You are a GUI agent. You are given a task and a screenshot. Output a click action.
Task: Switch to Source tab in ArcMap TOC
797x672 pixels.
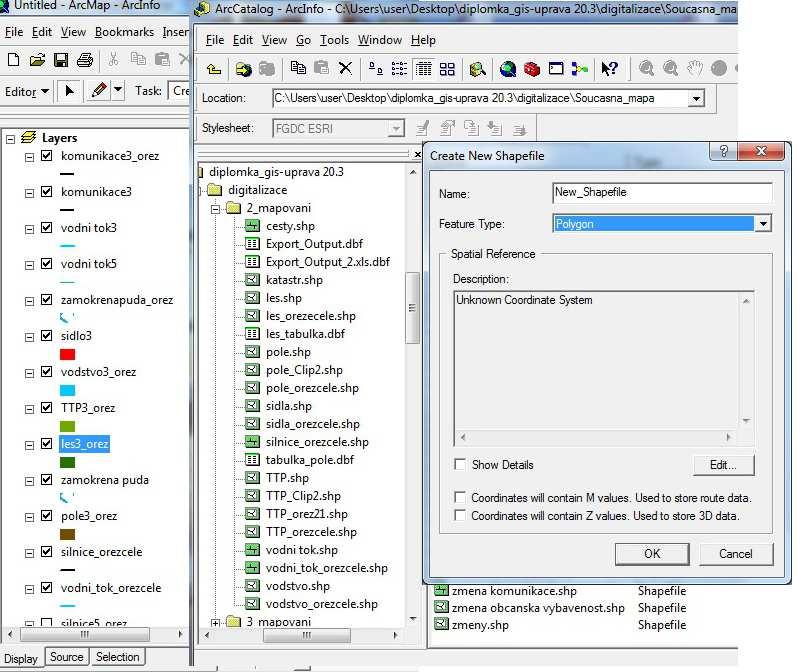click(67, 657)
